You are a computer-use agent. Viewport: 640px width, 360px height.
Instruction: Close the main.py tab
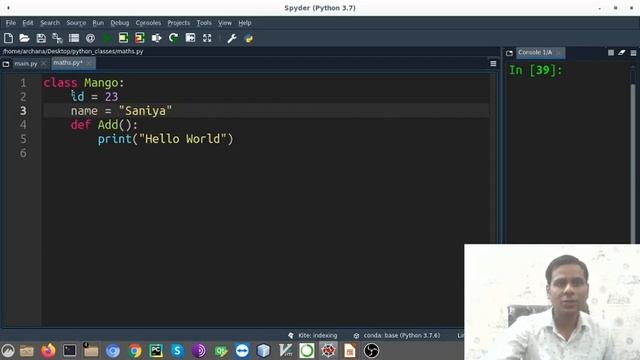[x=44, y=64]
